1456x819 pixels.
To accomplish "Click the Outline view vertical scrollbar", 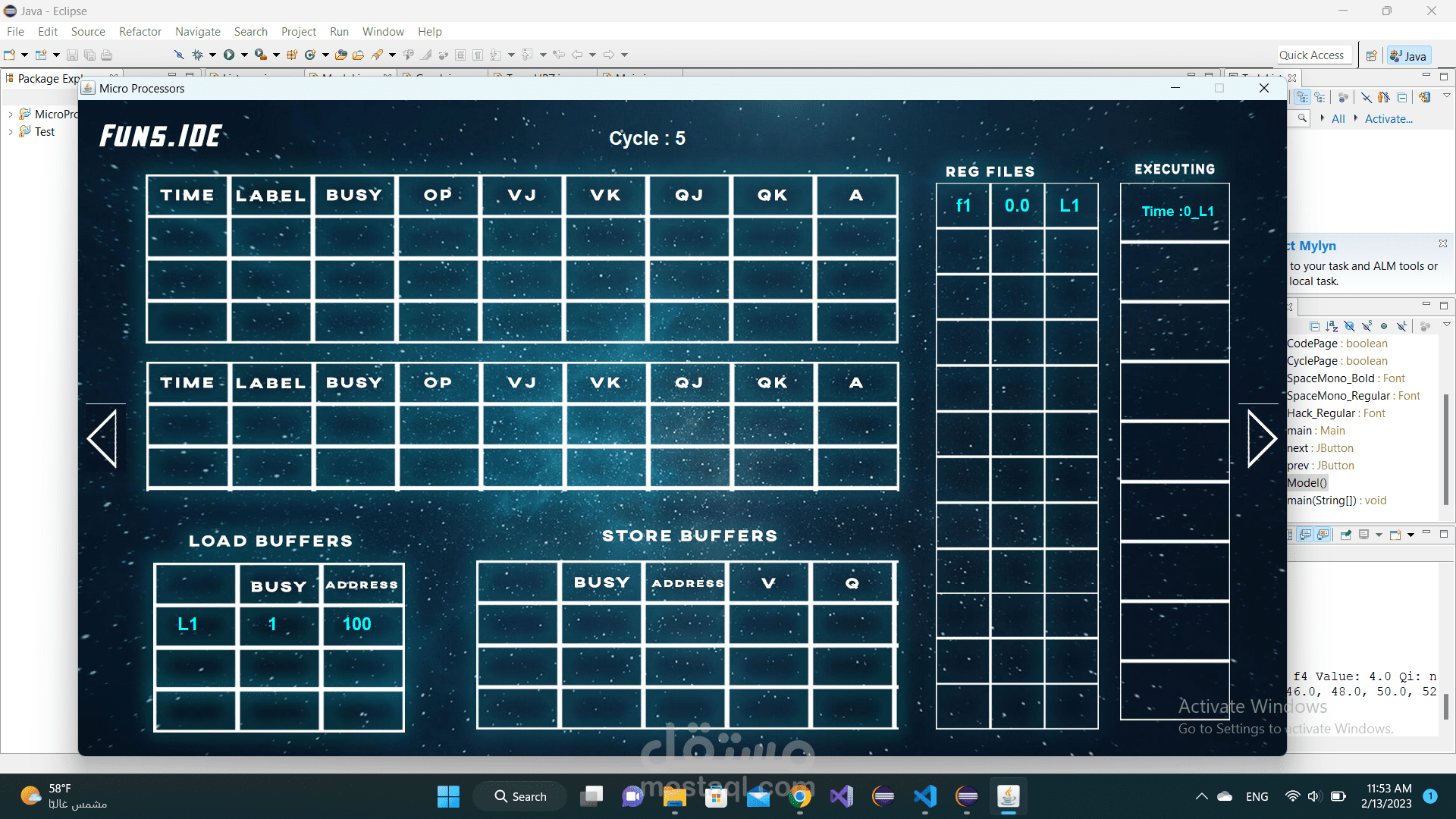I will [1446, 447].
